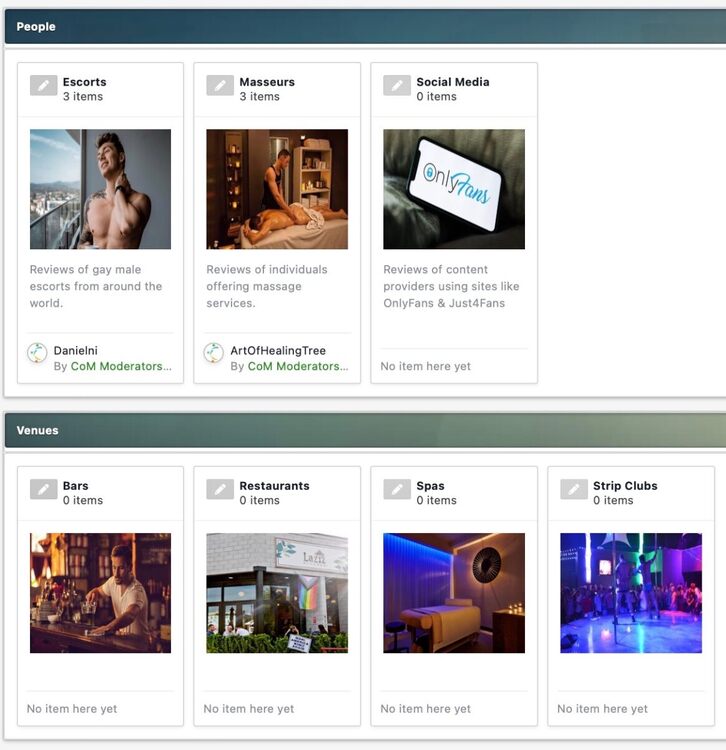Collapse the Venues section header
Screen dimensions: 726x750
pos(363,430)
